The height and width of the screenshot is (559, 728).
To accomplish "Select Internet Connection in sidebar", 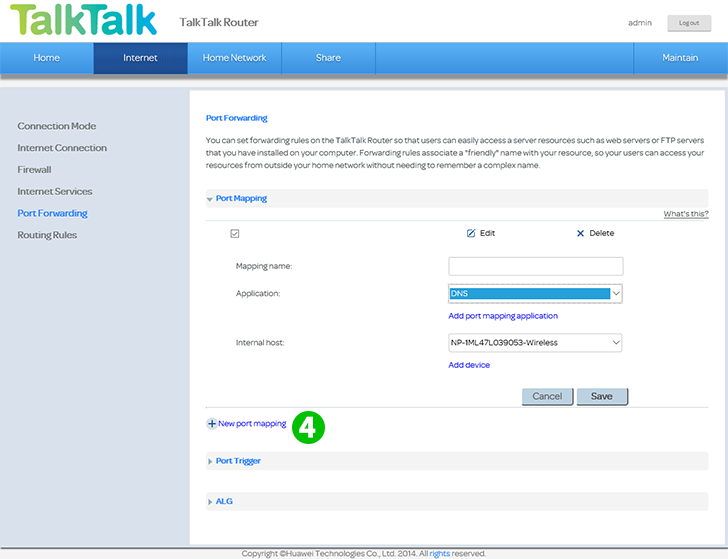I will [62, 148].
